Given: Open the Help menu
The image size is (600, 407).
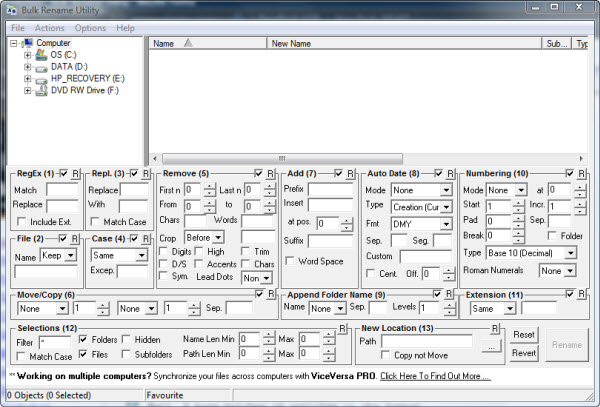Looking at the screenshot, I should [x=125, y=28].
